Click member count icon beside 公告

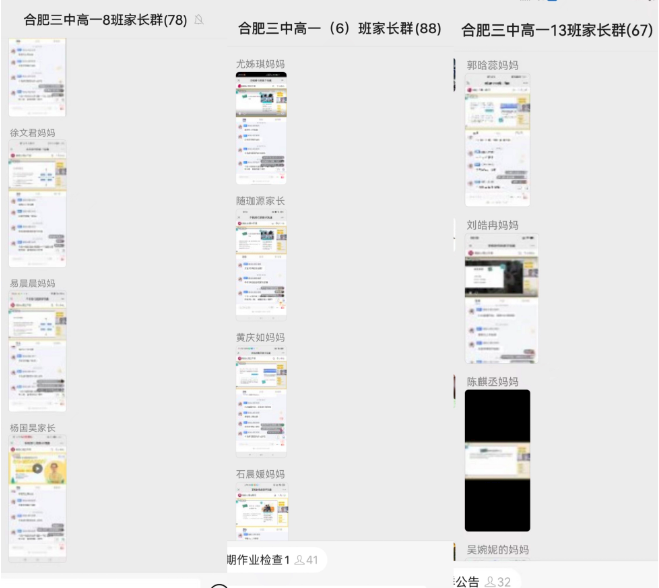490,581
